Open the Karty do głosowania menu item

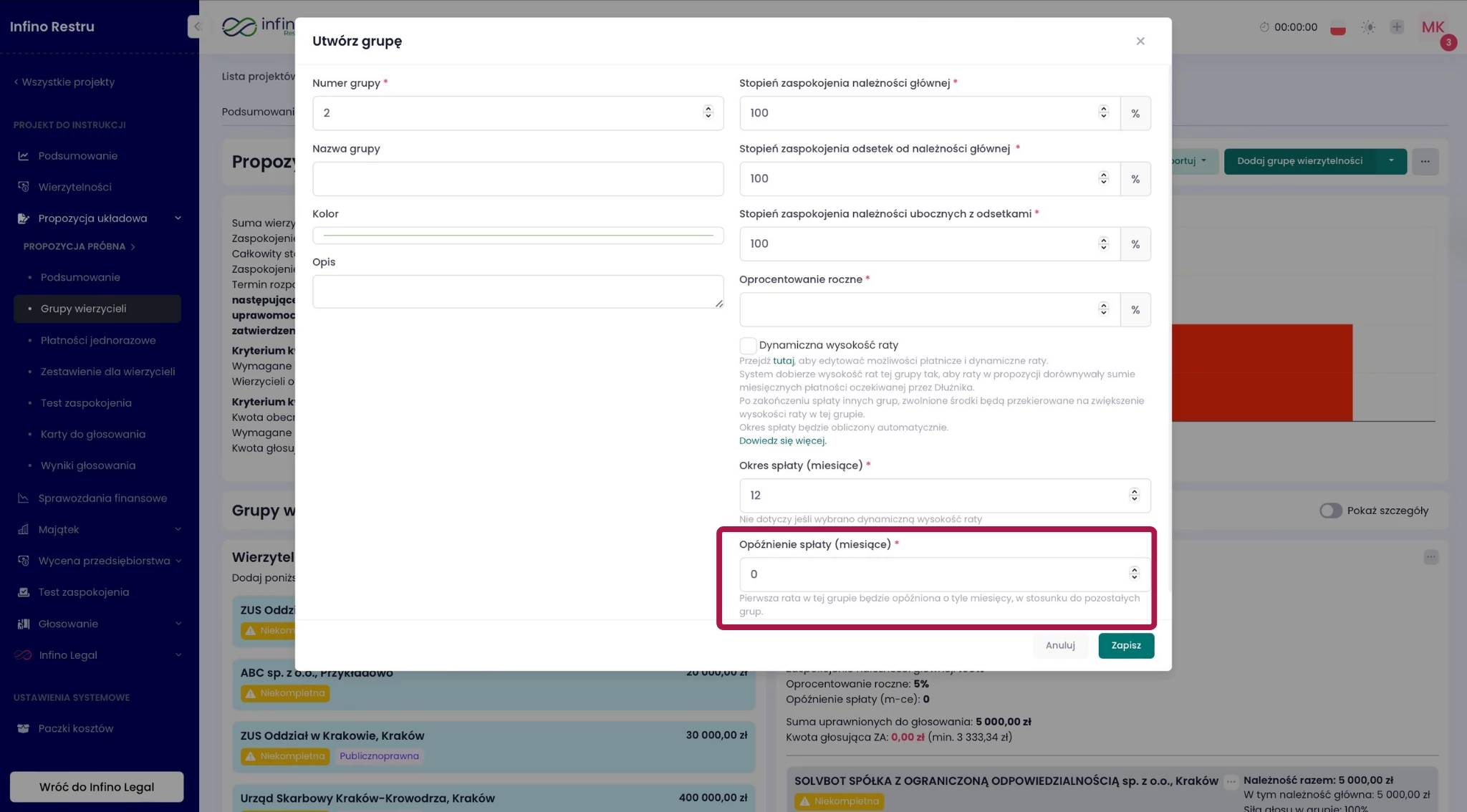(x=92, y=435)
